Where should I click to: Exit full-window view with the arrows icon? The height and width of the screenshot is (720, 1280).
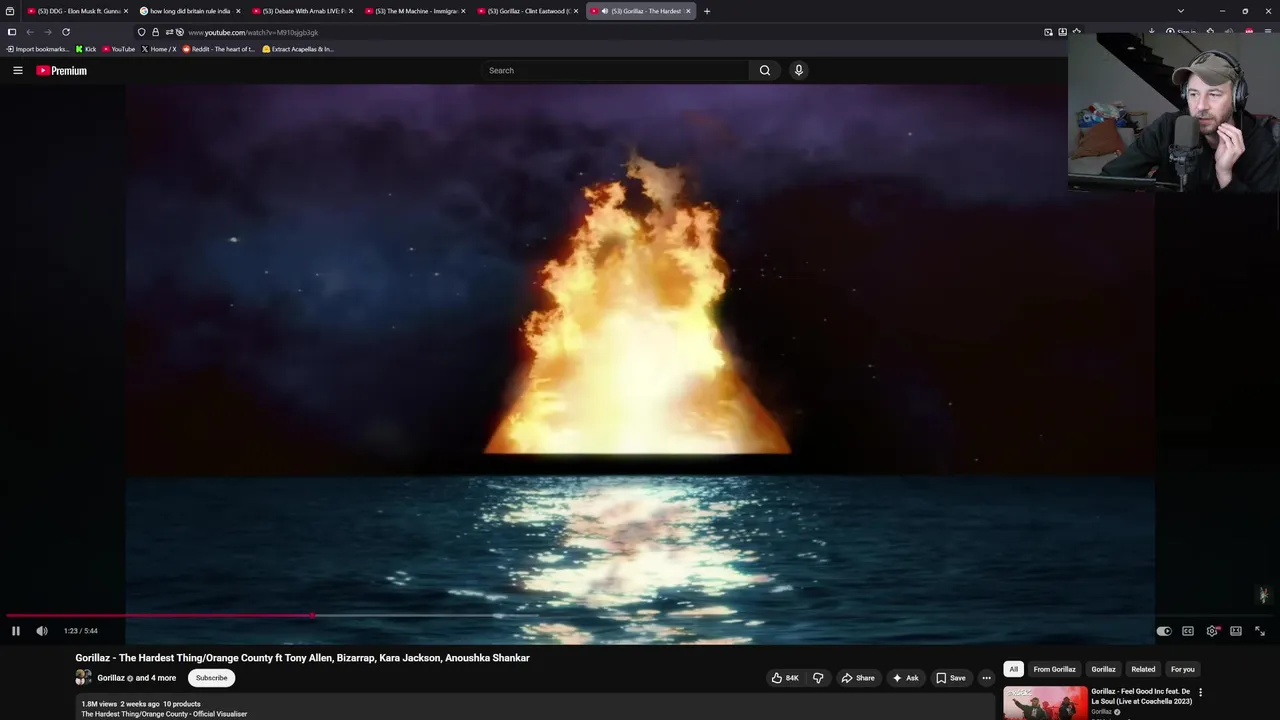[1260, 631]
